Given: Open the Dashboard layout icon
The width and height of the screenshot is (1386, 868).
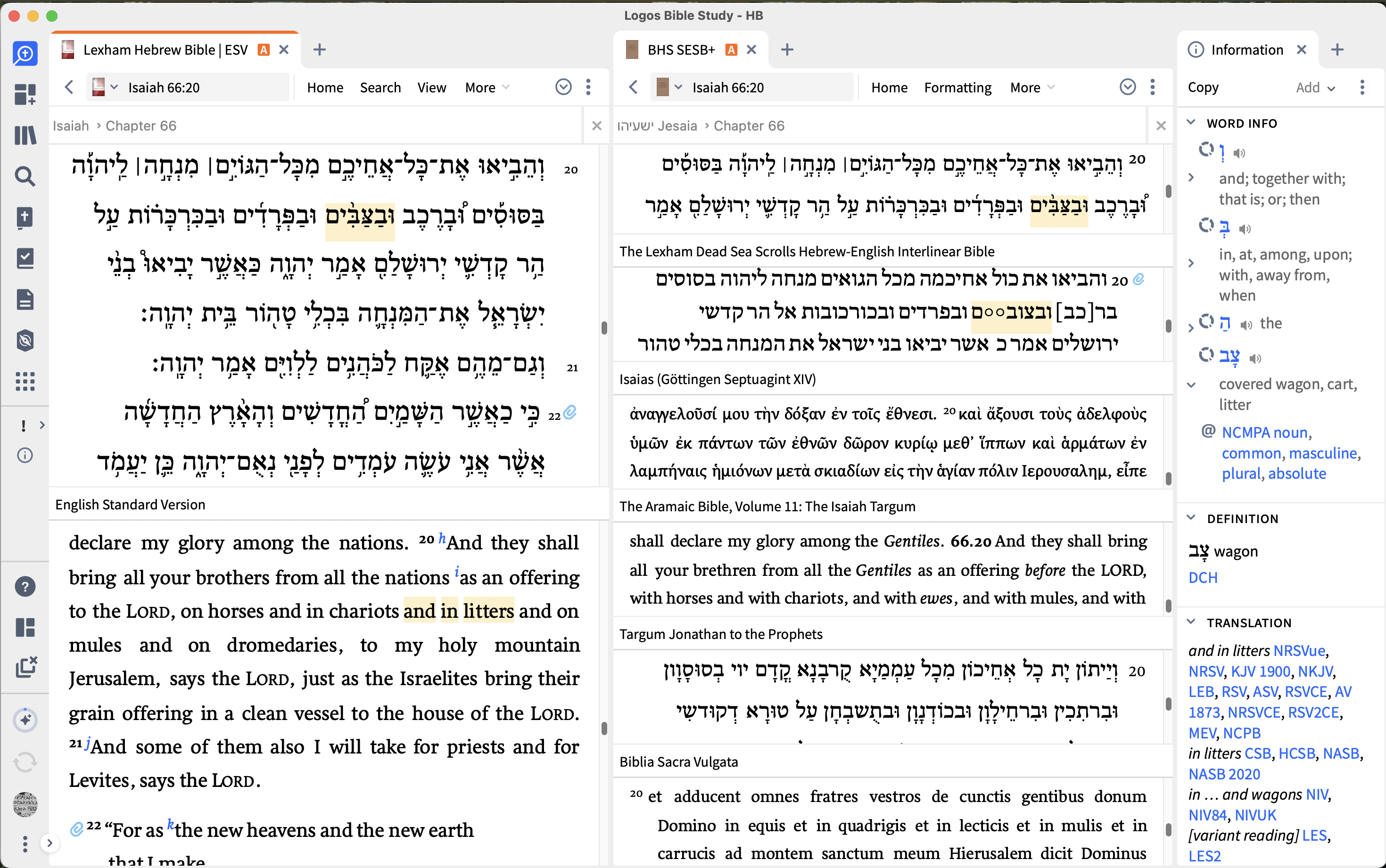Looking at the screenshot, I should pyautogui.click(x=25, y=94).
